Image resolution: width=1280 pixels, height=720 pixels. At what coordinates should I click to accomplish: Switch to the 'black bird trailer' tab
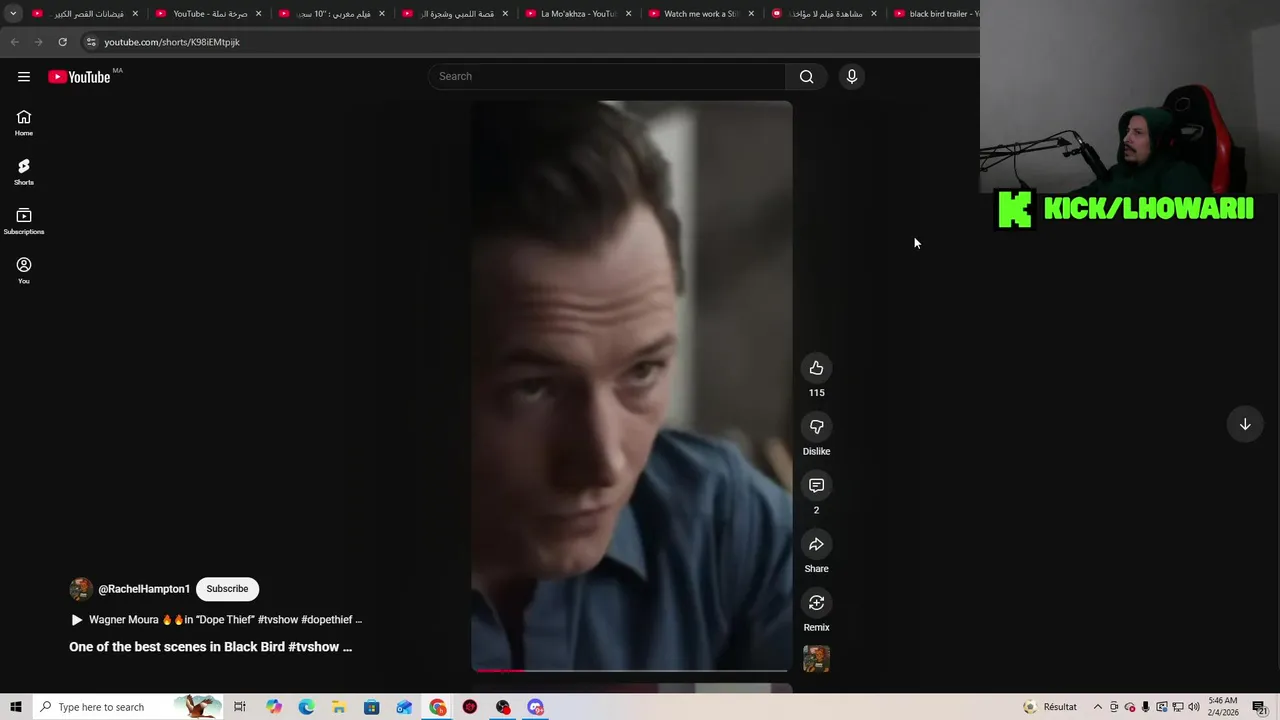pyautogui.click(x=940, y=14)
